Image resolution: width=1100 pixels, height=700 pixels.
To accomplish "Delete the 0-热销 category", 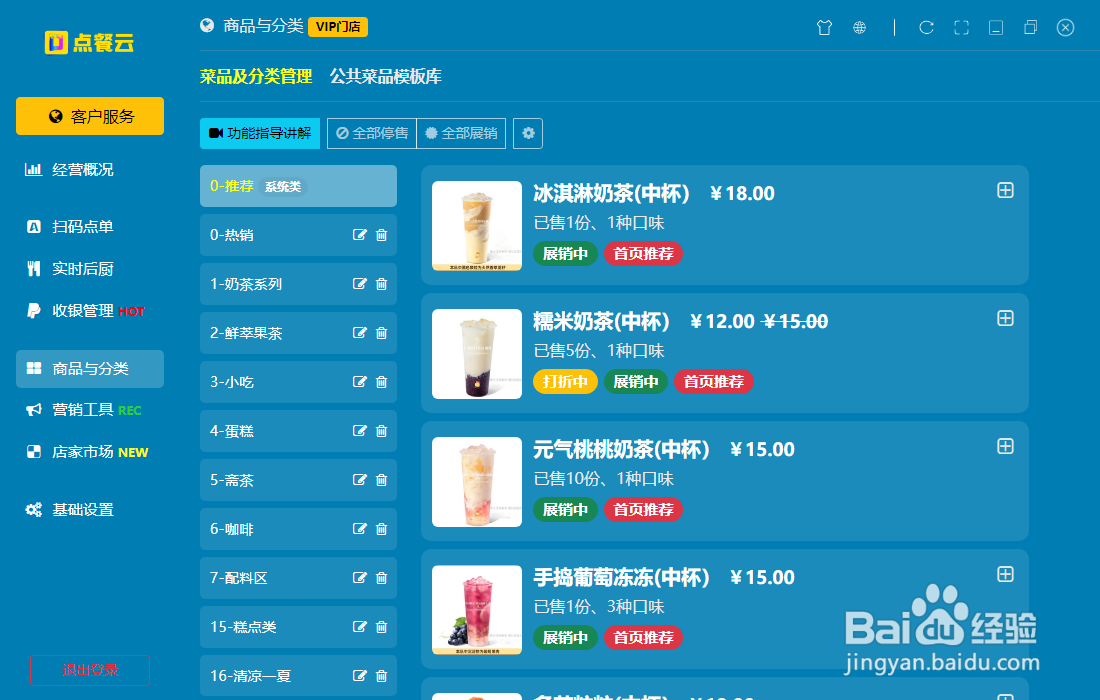I will click(x=382, y=235).
